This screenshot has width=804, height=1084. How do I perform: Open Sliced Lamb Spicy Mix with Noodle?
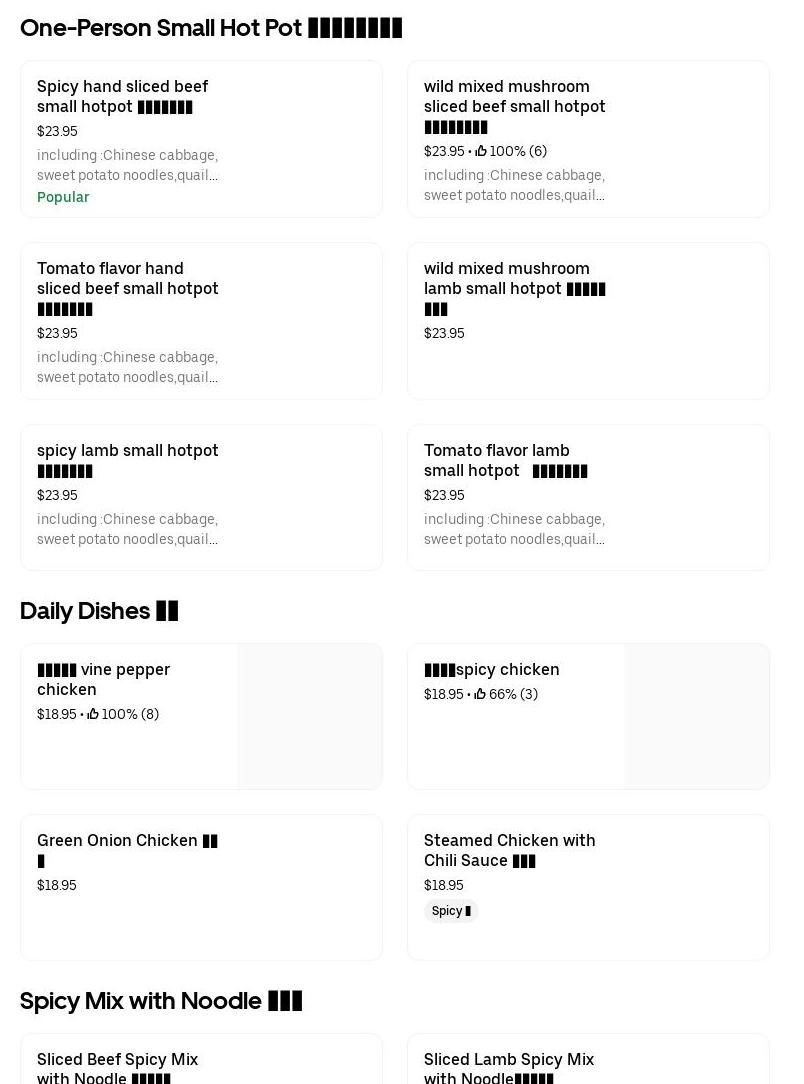click(588, 1063)
